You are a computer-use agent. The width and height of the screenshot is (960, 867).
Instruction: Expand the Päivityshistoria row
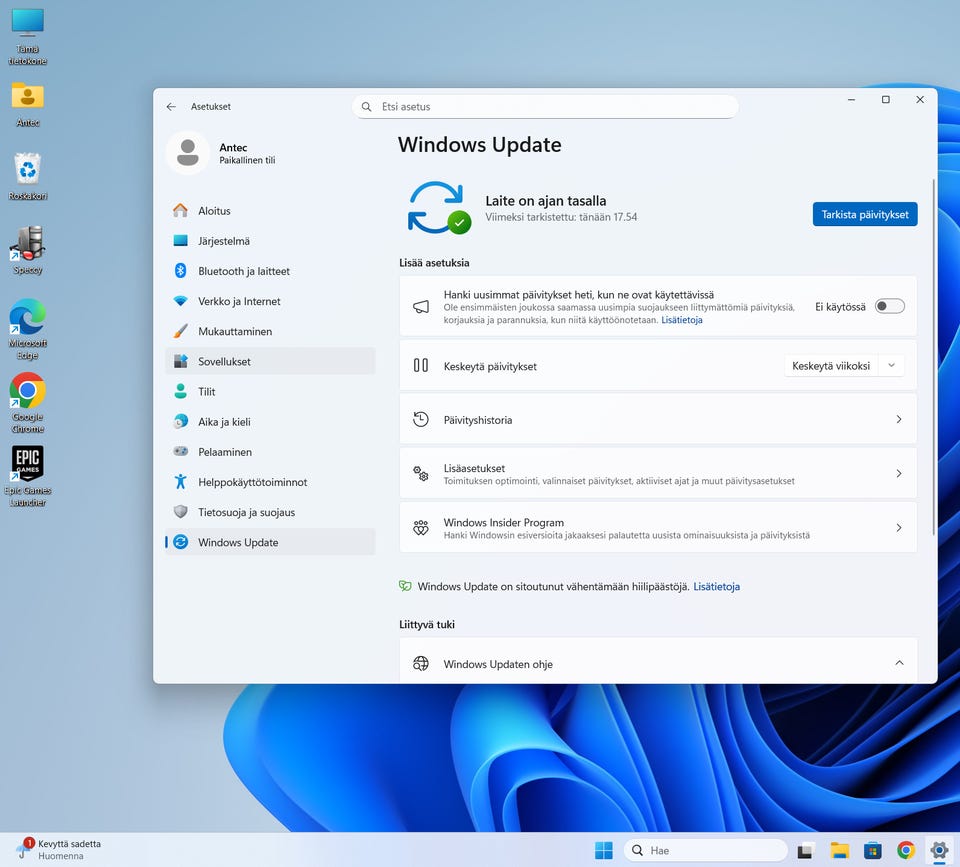click(x=658, y=420)
